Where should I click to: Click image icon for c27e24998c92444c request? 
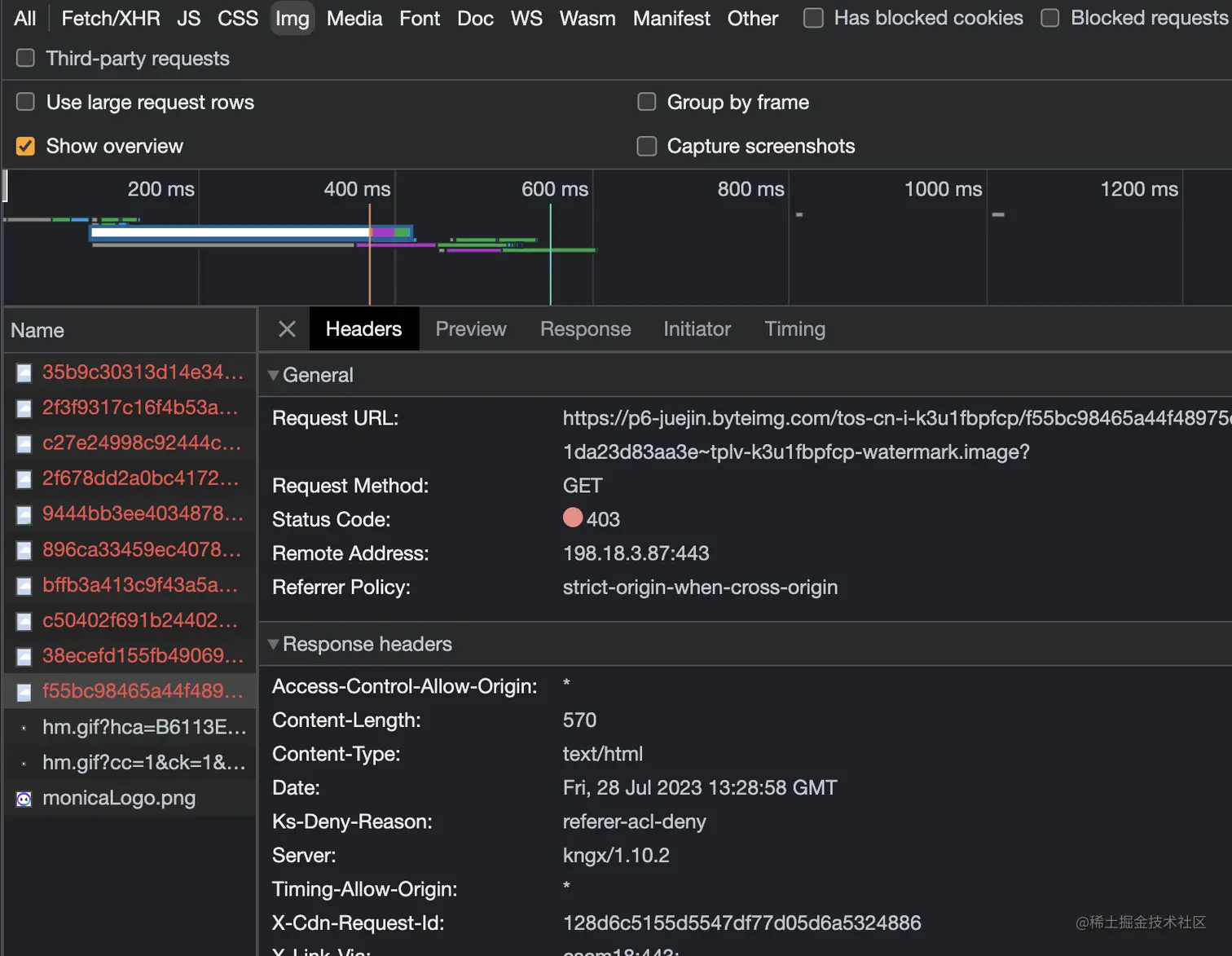click(x=24, y=444)
